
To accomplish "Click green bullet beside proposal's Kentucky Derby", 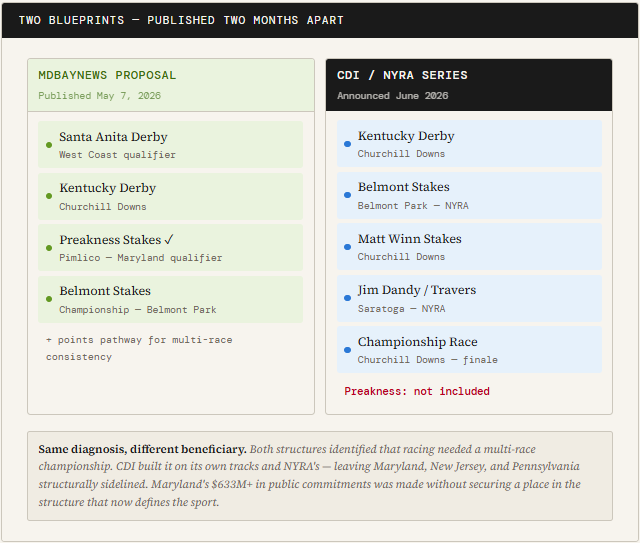I will click(49, 196).
